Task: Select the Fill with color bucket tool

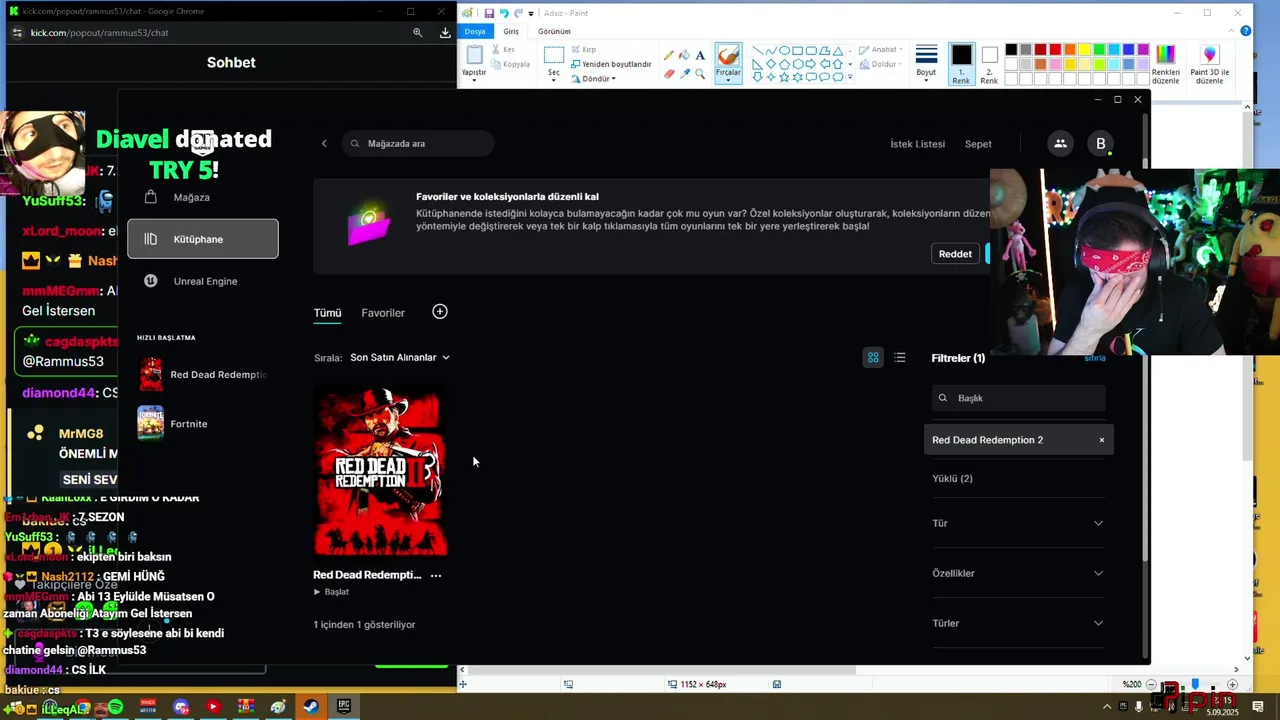Action: point(684,56)
